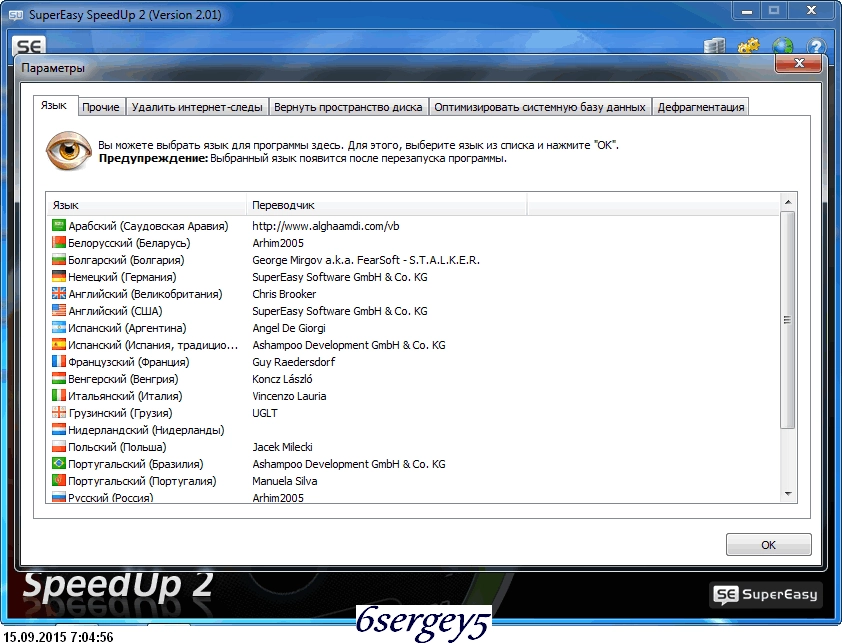
Task: Click translator Chris Brooker
Action: 284,294
